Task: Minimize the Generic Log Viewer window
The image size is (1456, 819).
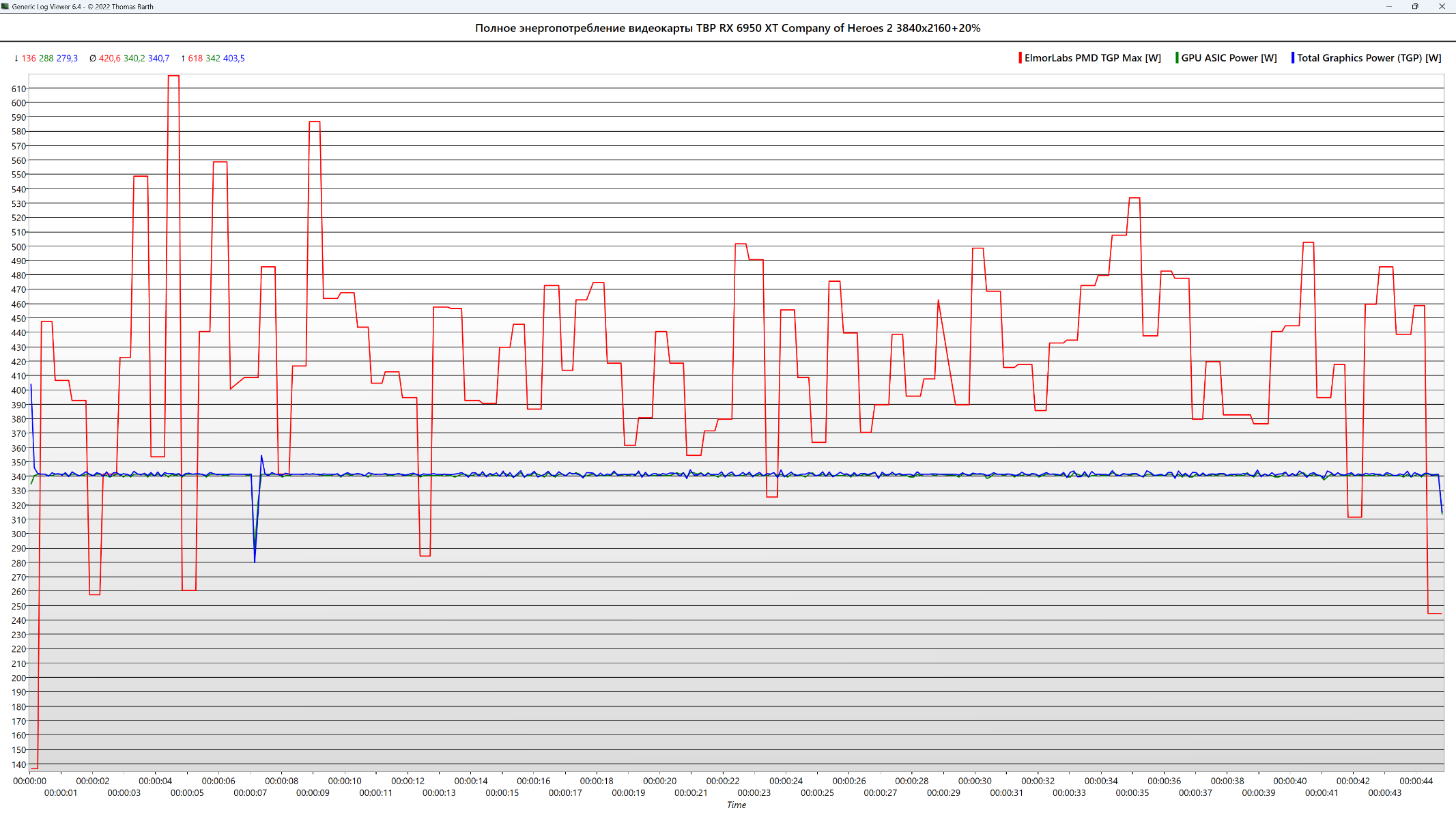Action: [1388, 6]
